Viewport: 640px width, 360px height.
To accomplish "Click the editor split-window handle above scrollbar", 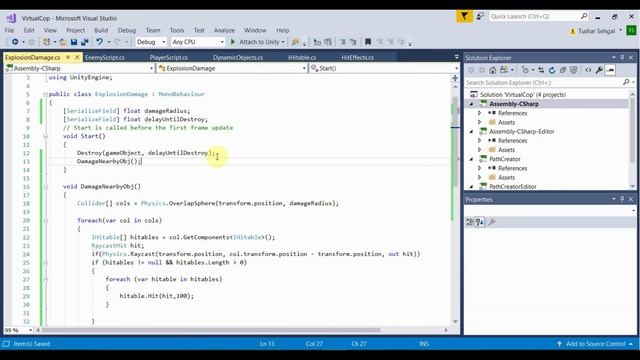I will (x=455, y=78).
